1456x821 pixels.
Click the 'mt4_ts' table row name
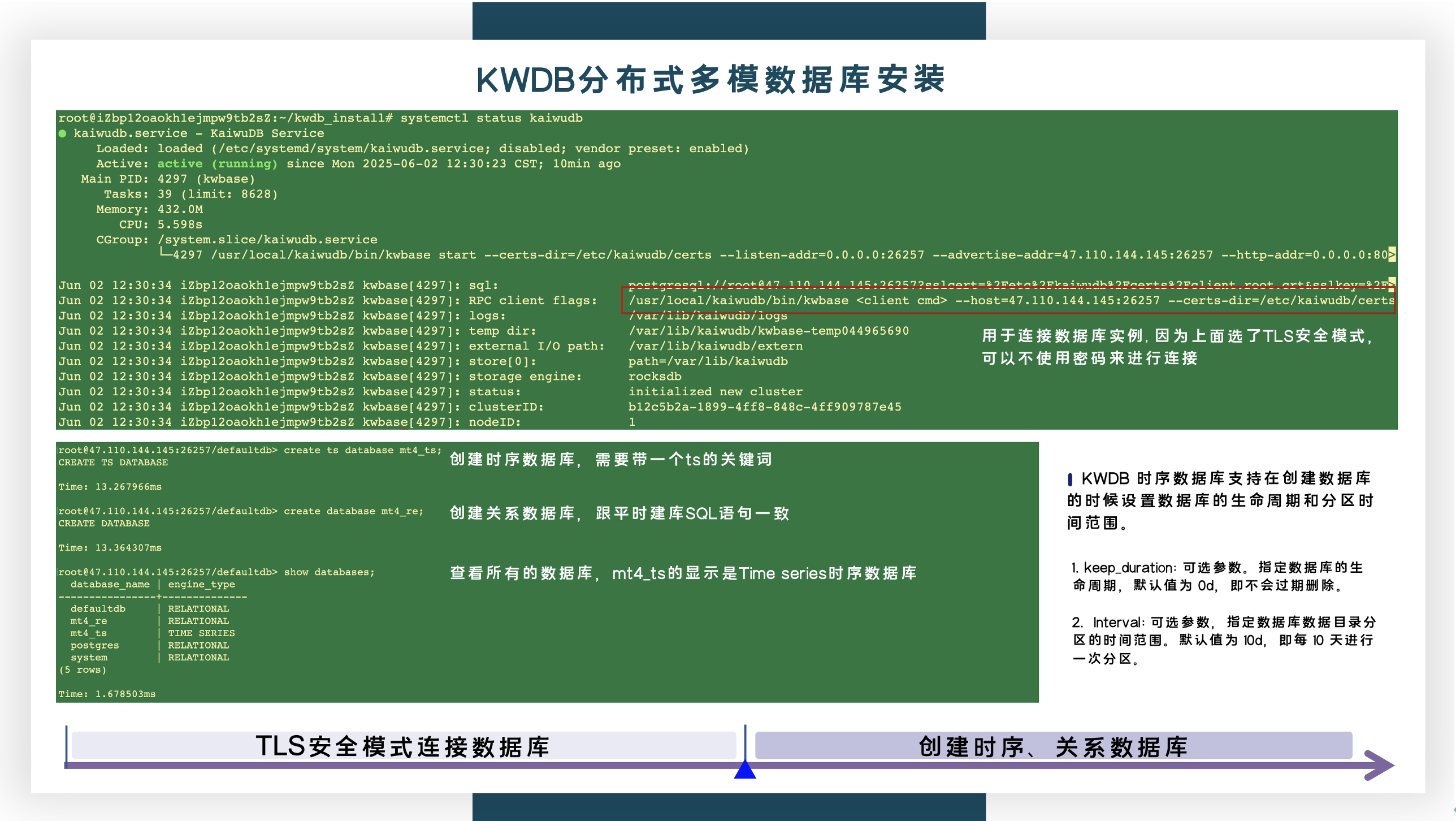88,633
